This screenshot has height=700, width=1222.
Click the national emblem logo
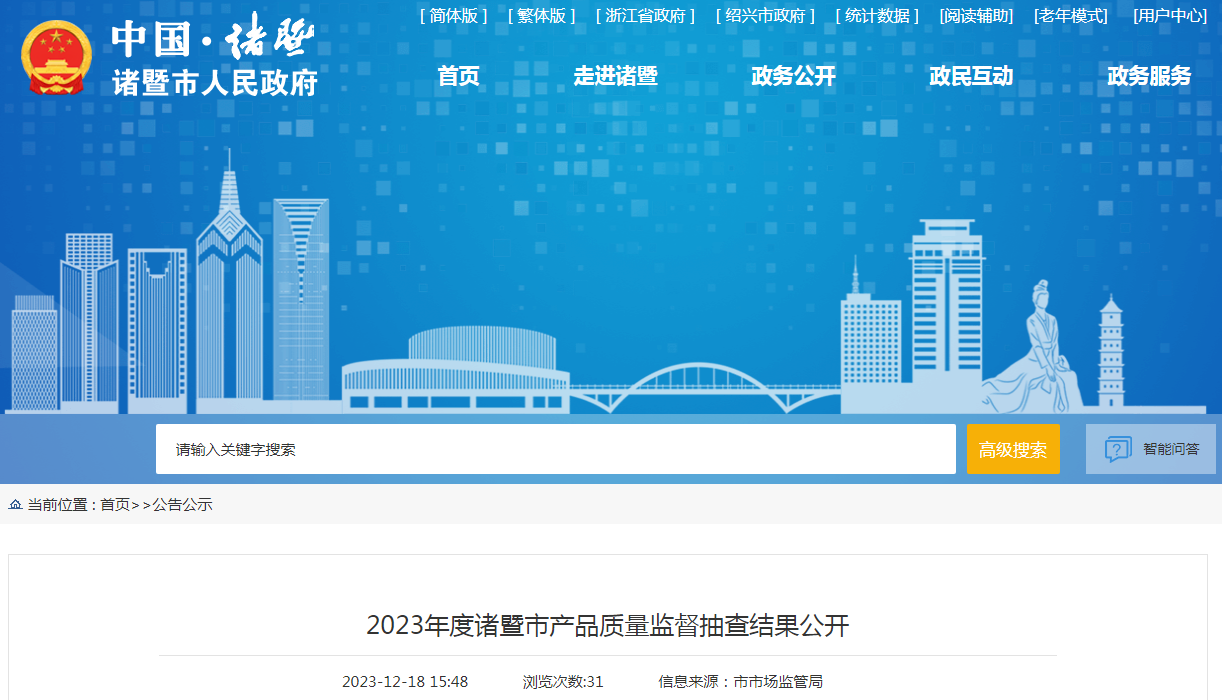tap(57, 58)
